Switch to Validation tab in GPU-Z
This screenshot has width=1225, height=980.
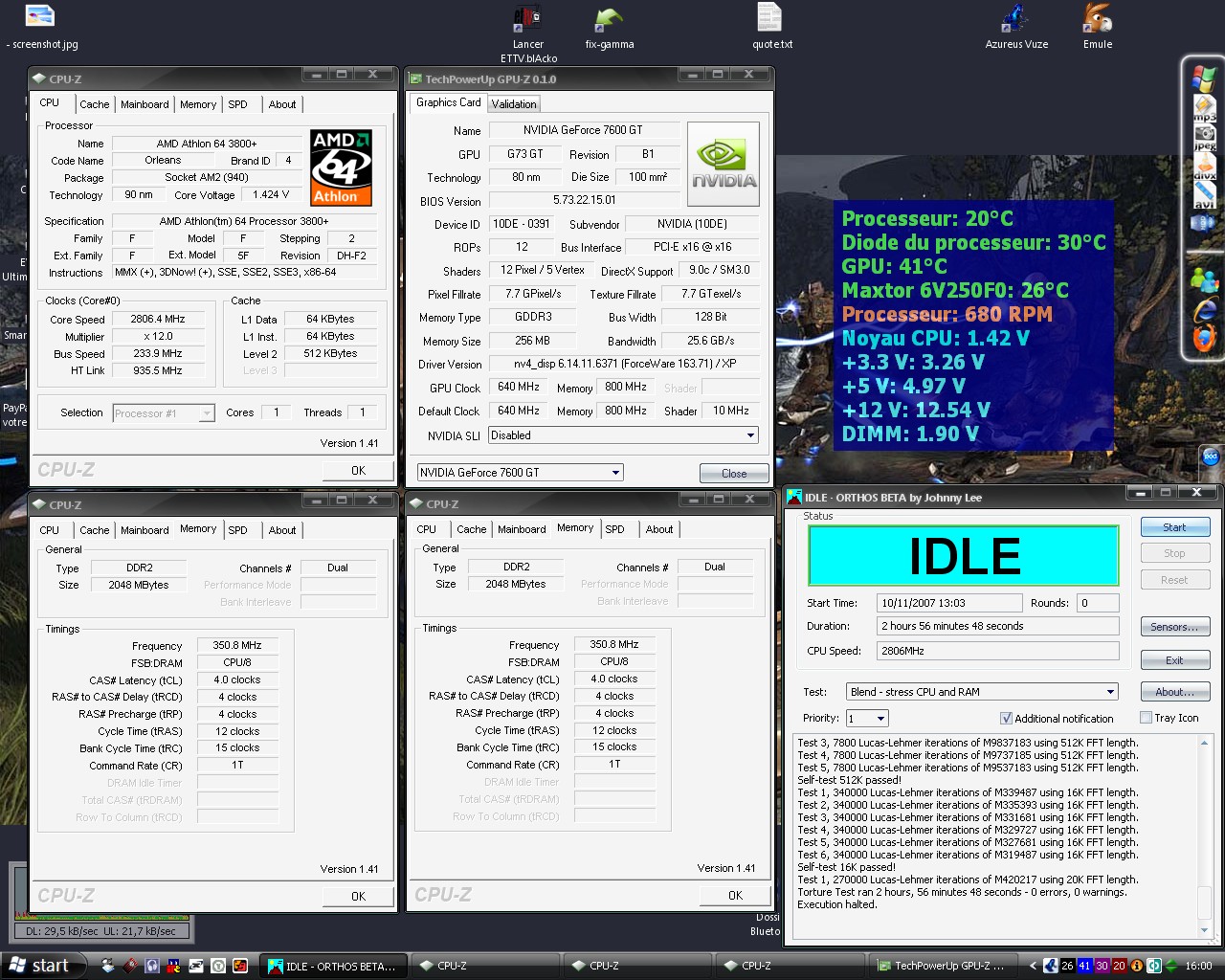514,104
